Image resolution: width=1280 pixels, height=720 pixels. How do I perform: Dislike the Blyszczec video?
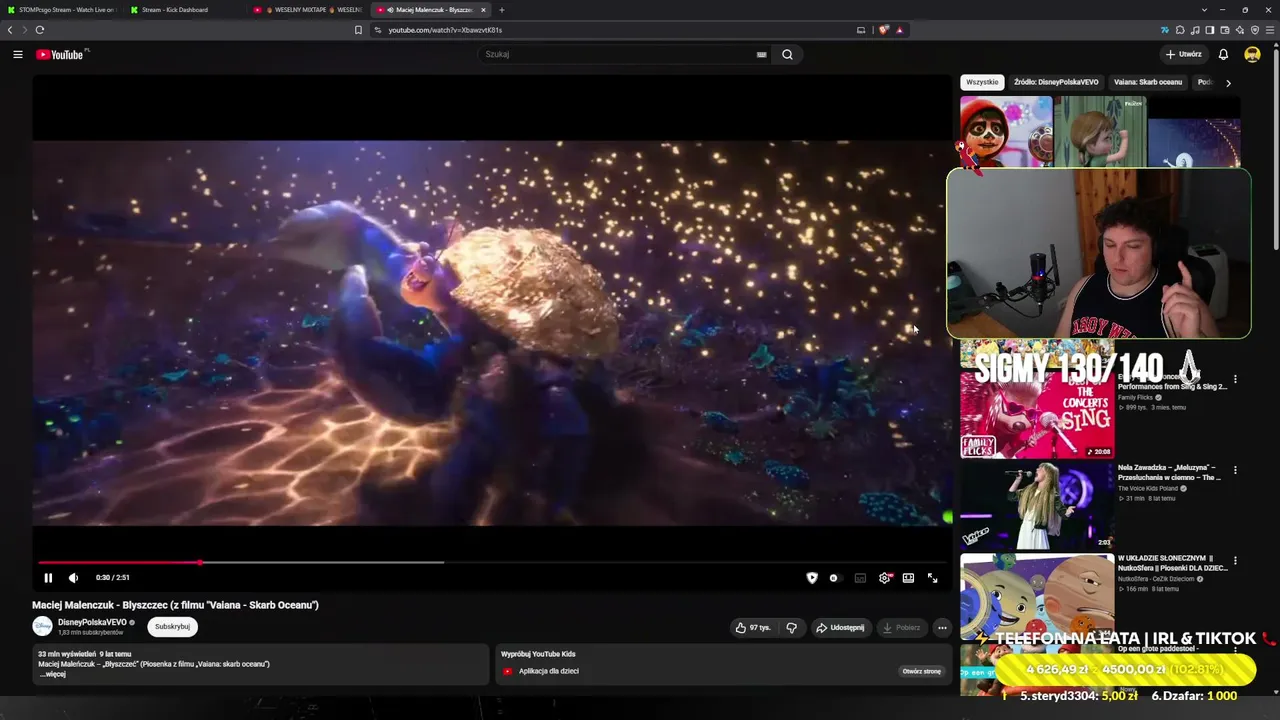point(791,628)
